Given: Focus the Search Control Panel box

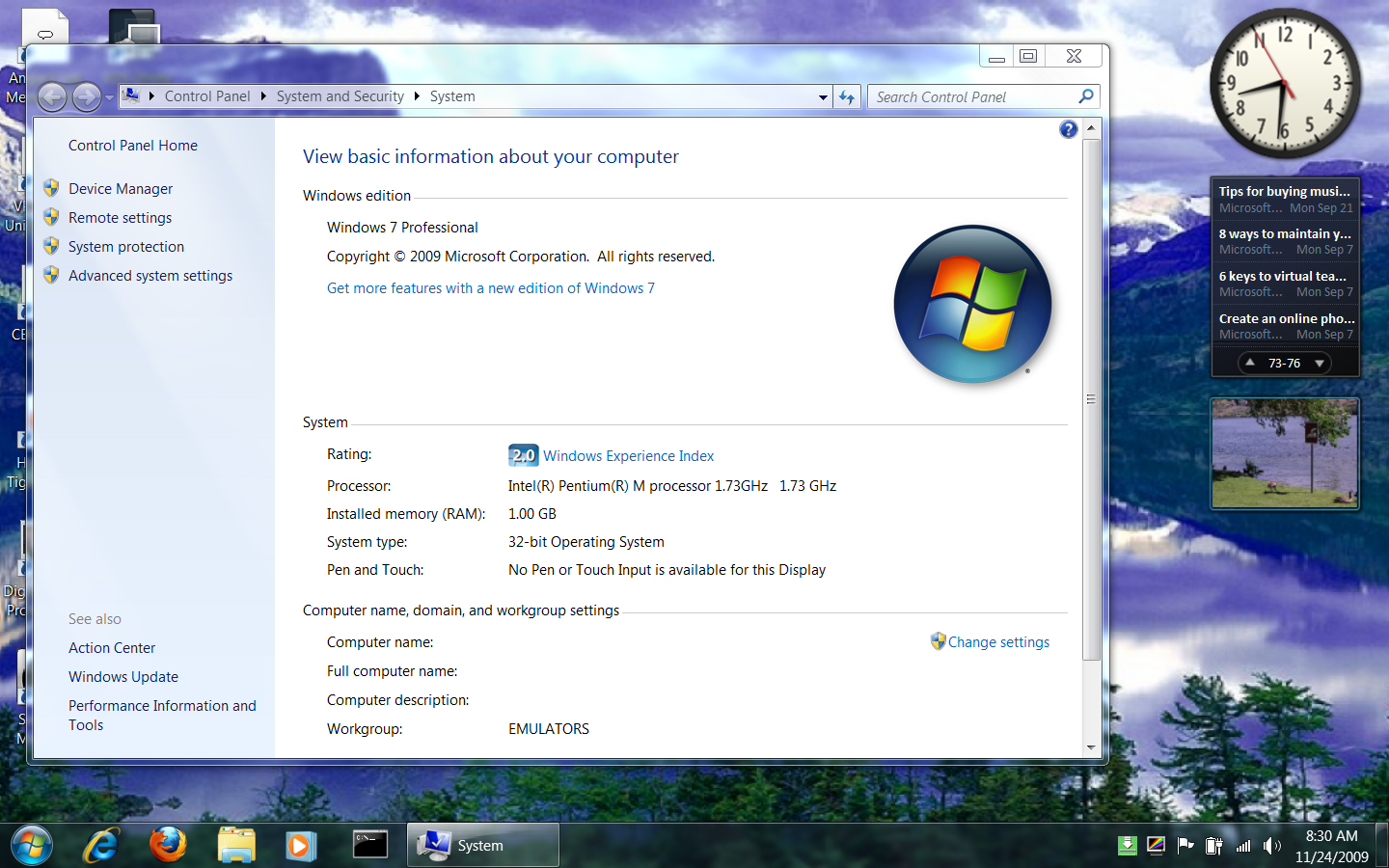Looking at the screenshot, I should pyautogui.click(x=972, y=96).
